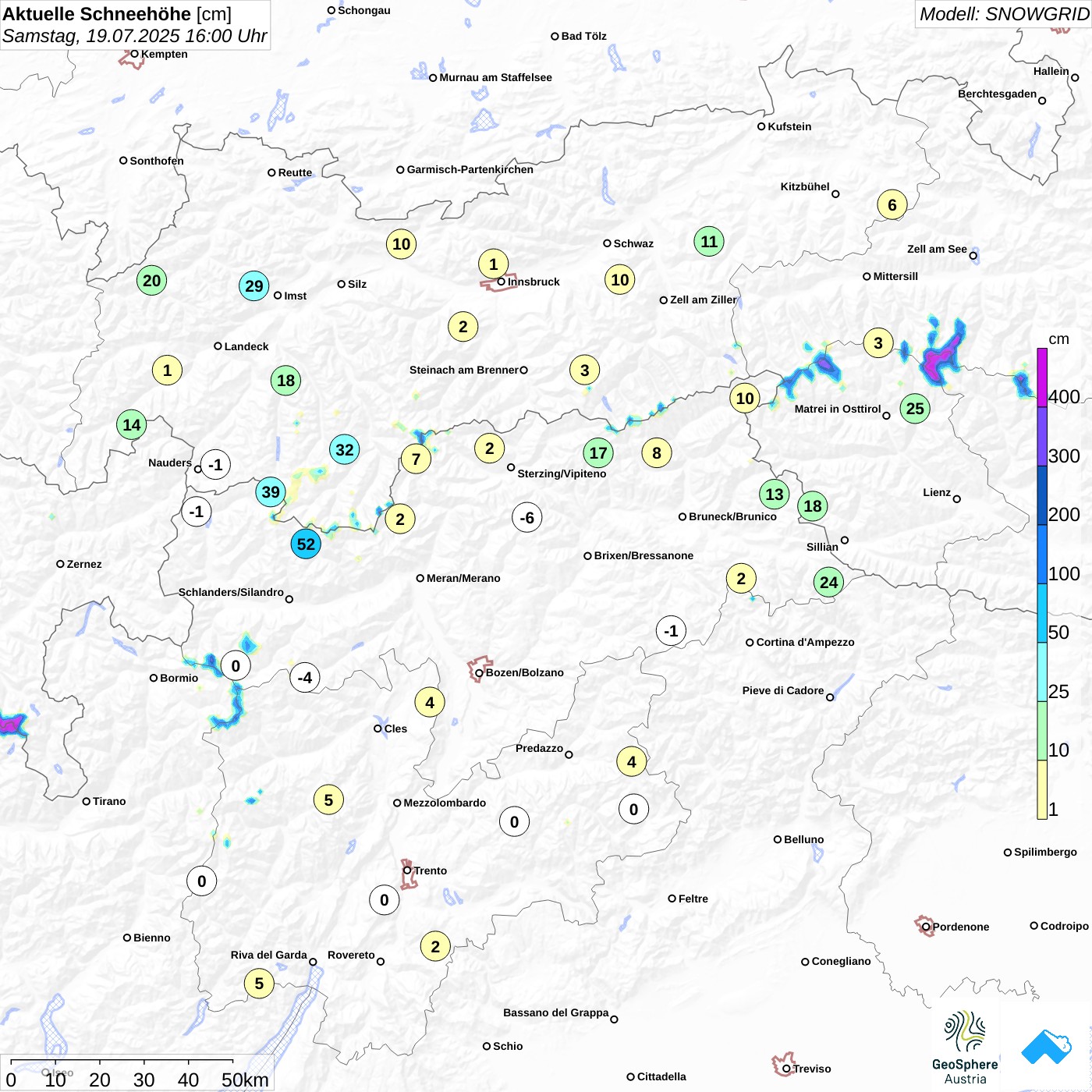Viewport: 1092px width, 1092px height.
Task: Click the 'Steinach am Brenner' label
Action: click(x=464, y=370)
